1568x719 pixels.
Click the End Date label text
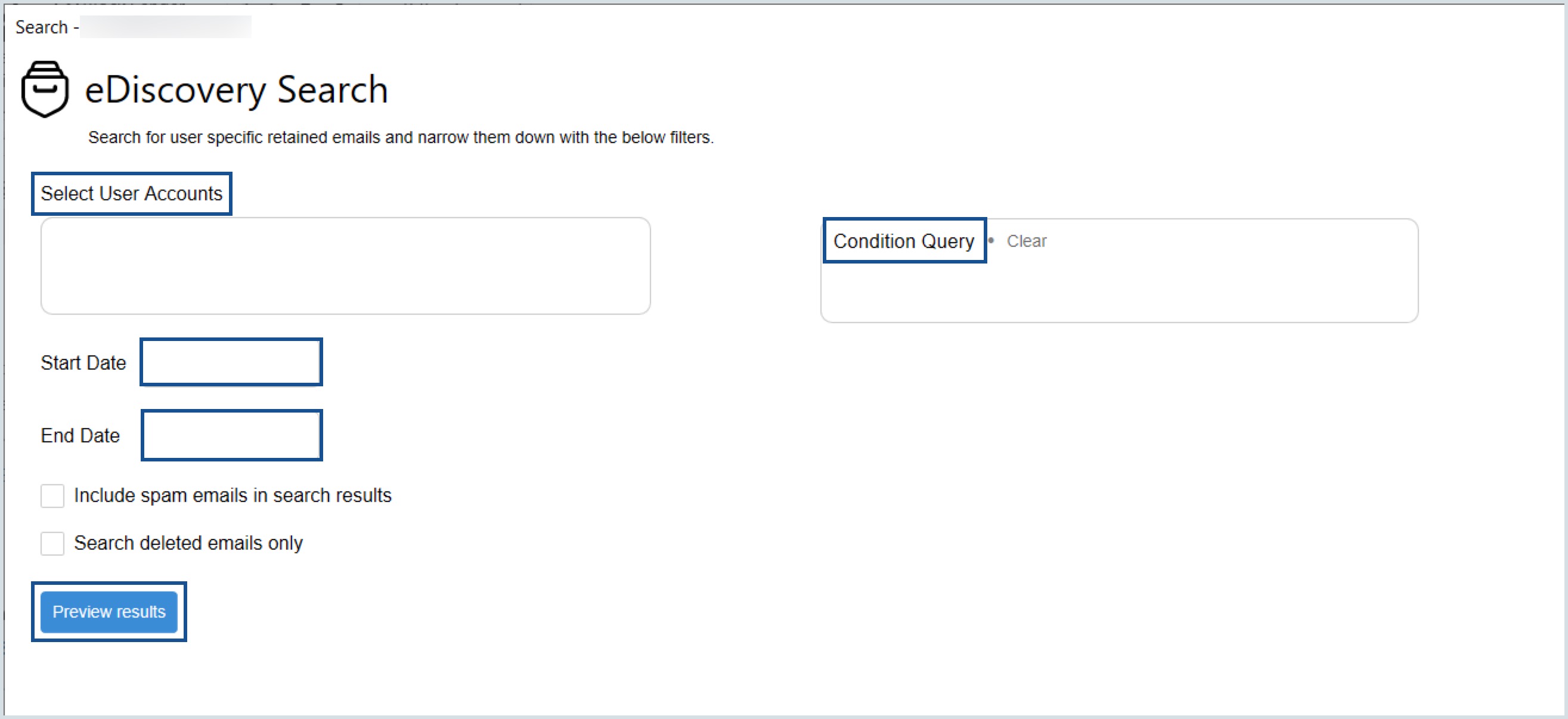click(x=80, y=436)
